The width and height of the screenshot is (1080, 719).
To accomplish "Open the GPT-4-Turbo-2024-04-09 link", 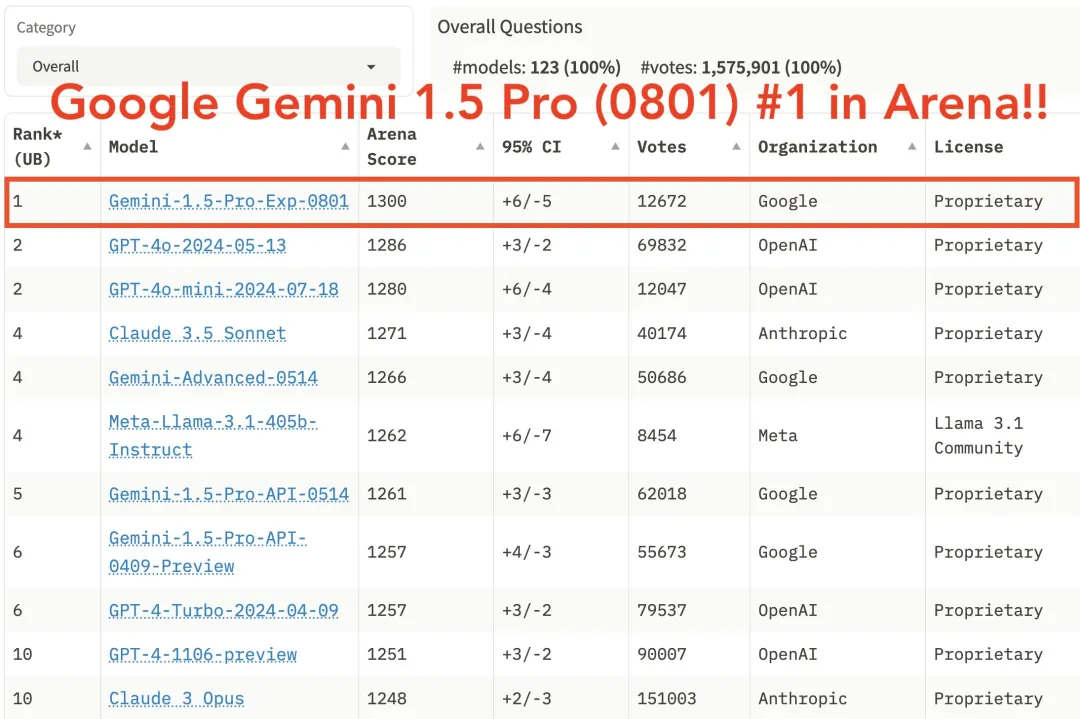I will tap(224, 610).
